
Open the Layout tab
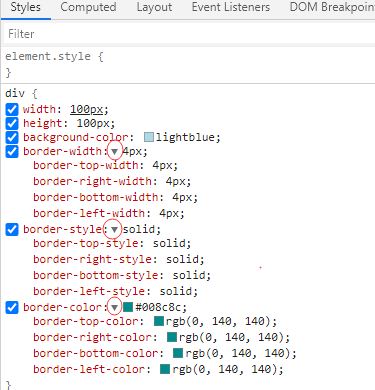pyautogui.click(x=154, y=8)
